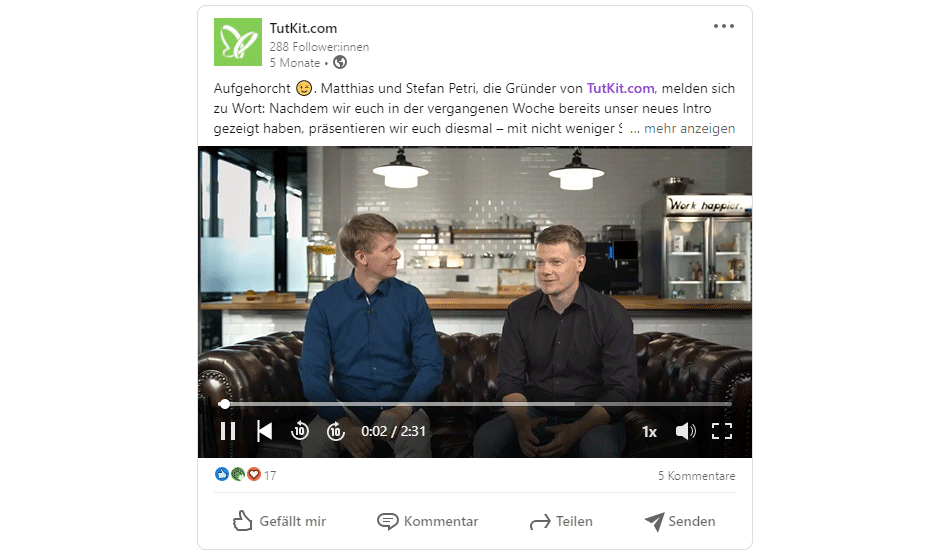Open the 5 Kommentare link
This screenshot has height=555, width=950.
click(x=697, y=476)
